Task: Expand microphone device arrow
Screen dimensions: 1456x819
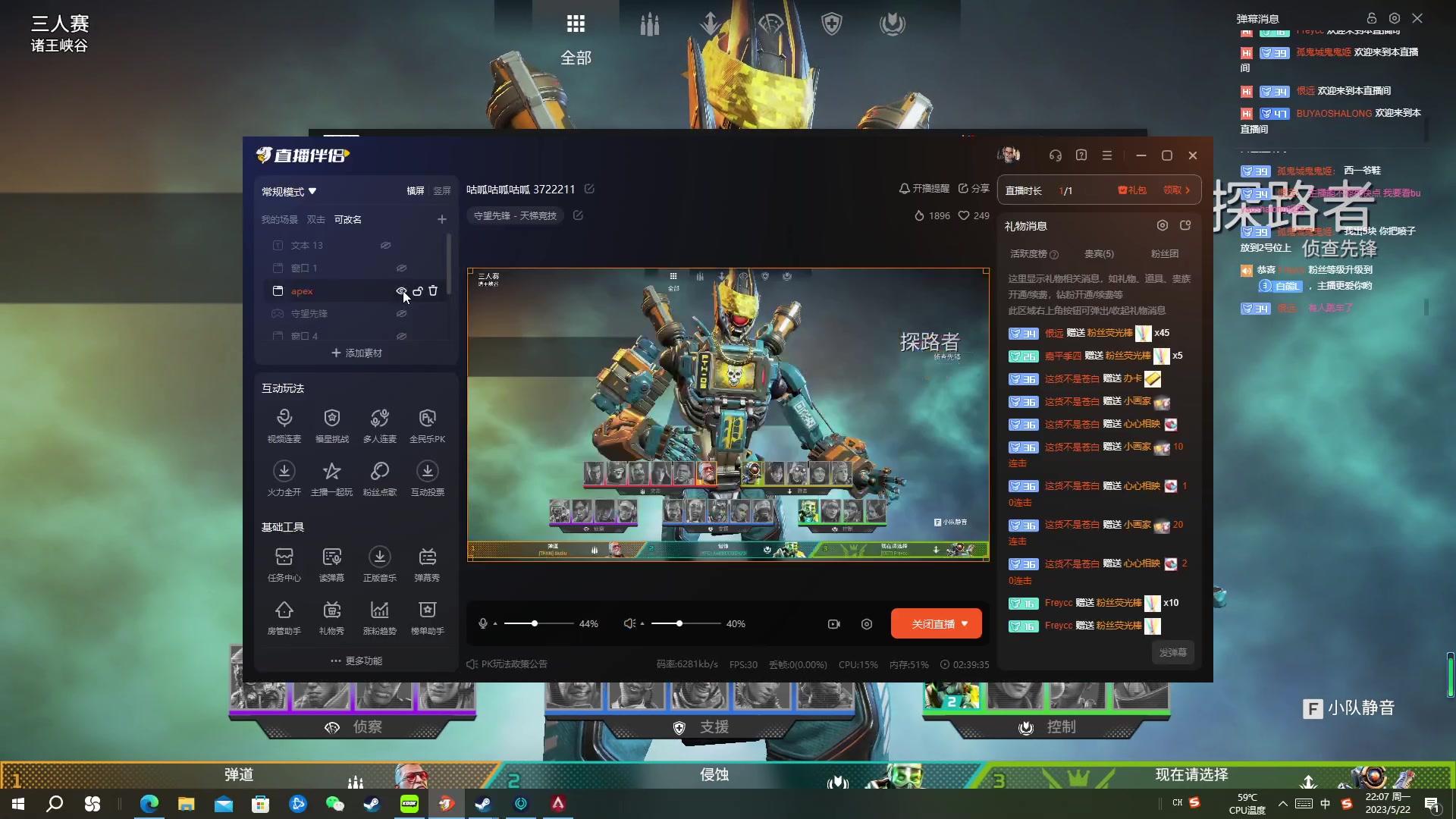Action: pos(495,623)
